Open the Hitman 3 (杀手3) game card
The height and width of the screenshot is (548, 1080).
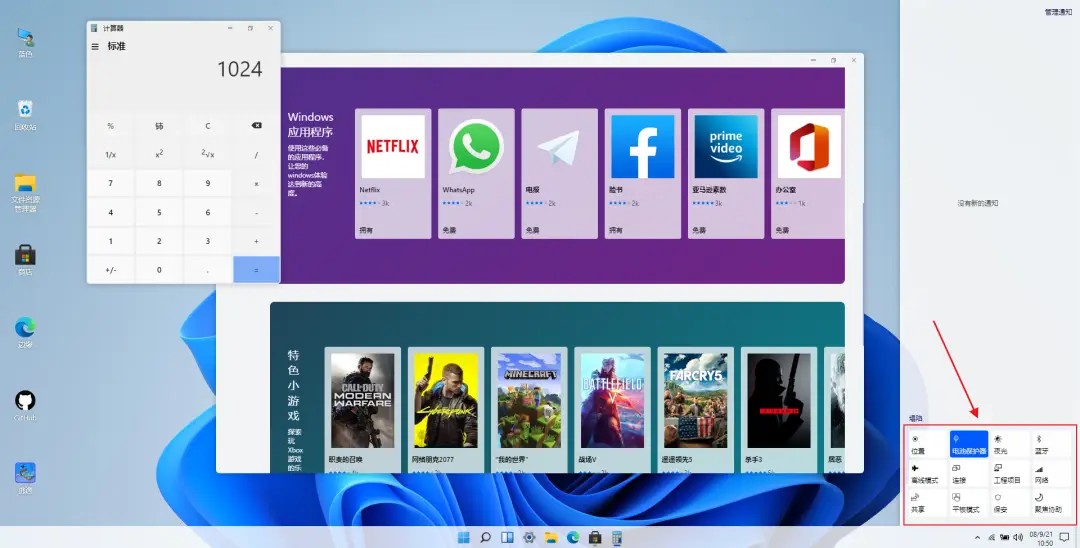779,410
